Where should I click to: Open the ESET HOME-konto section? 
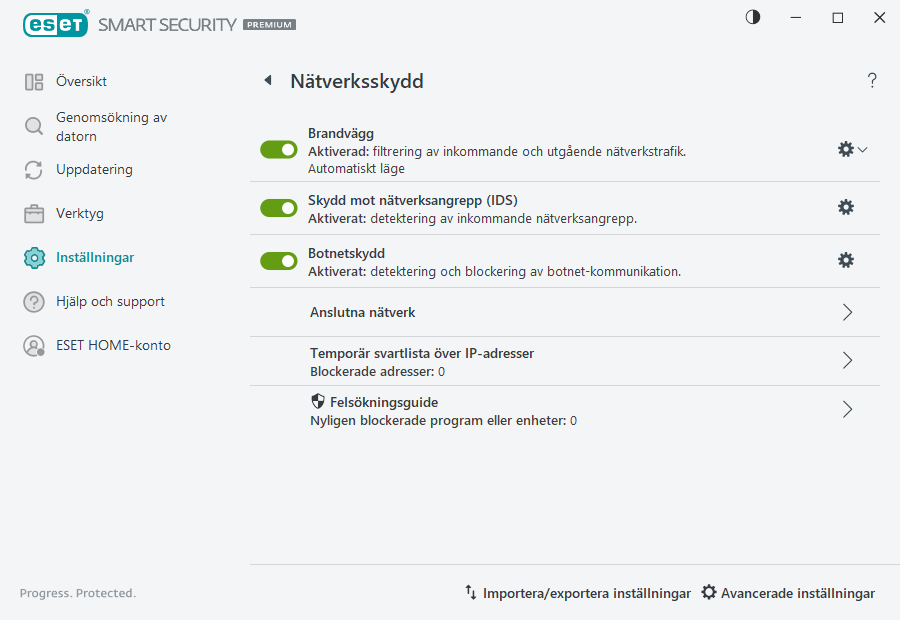tap(113, 345)
